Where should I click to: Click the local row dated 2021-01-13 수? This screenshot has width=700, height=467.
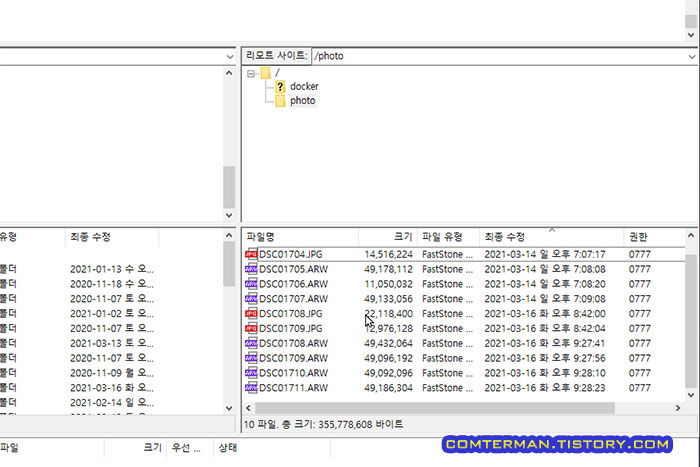112,269
